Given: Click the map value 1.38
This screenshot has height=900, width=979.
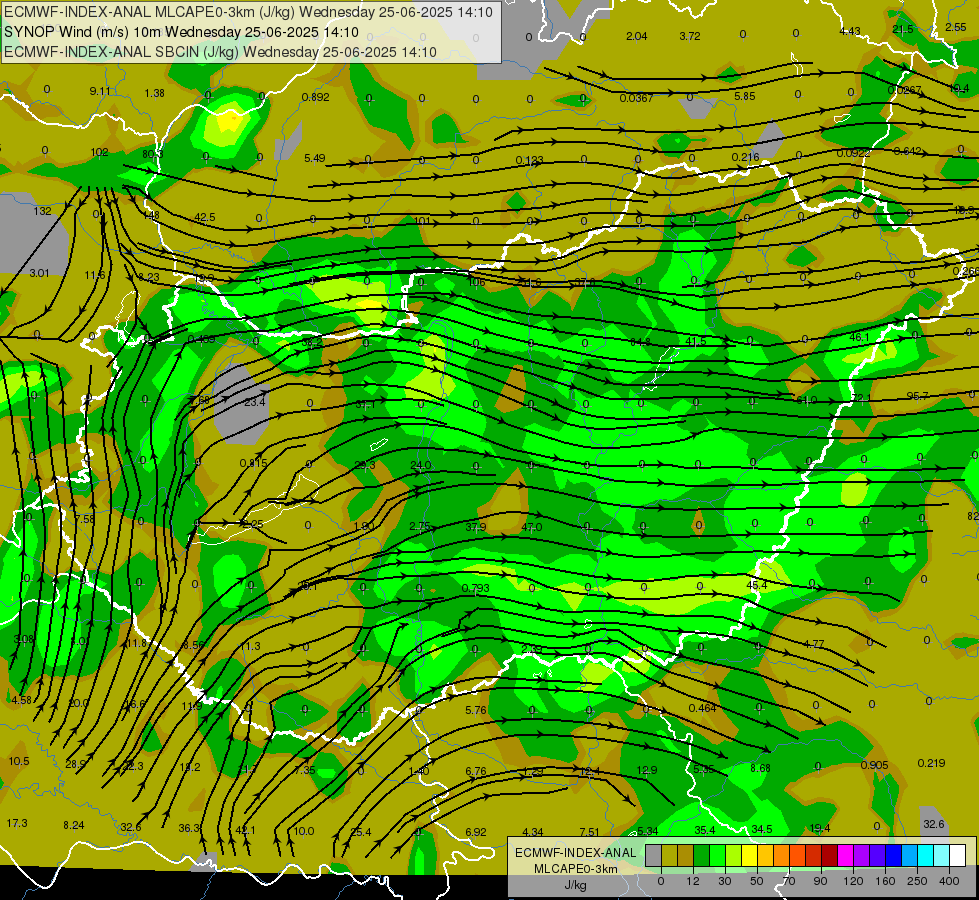Looking at the screenshot, I should point(154,93).
